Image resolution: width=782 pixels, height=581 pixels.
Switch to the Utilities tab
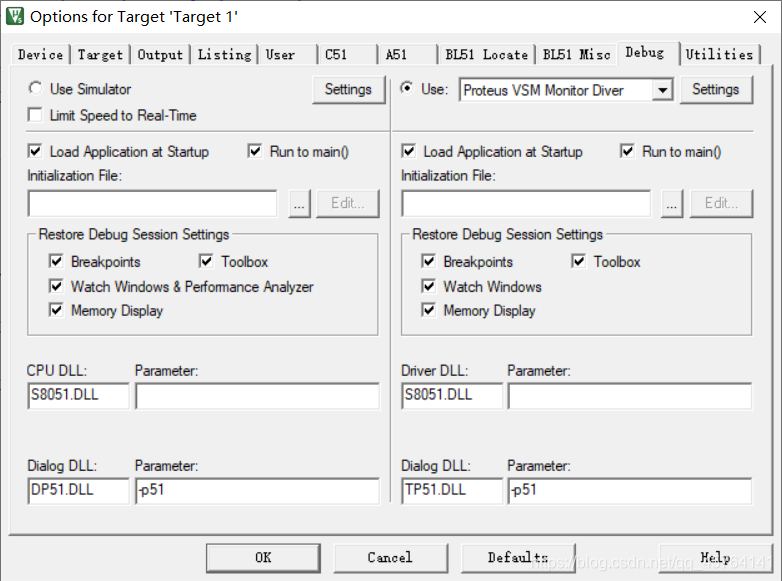[719, 54]
